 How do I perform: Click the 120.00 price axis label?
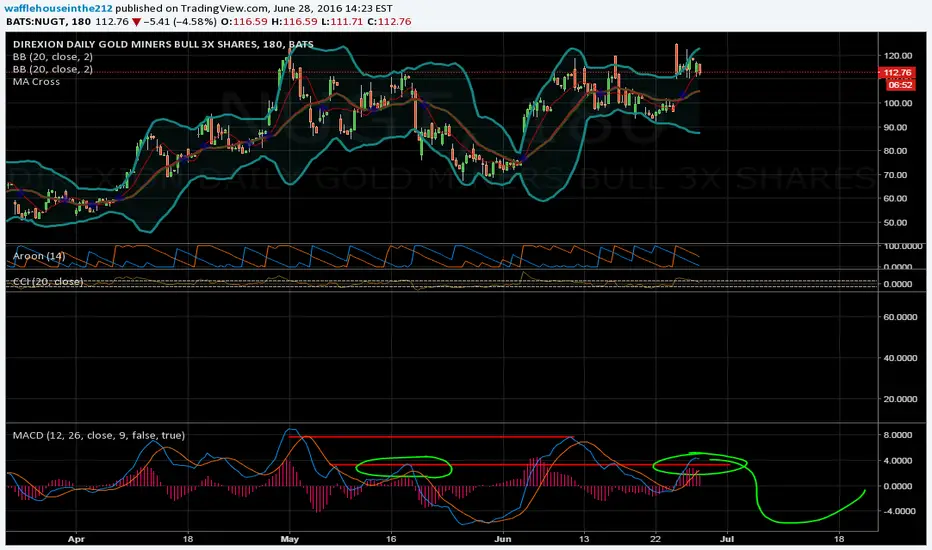click(x=898, y=55)
